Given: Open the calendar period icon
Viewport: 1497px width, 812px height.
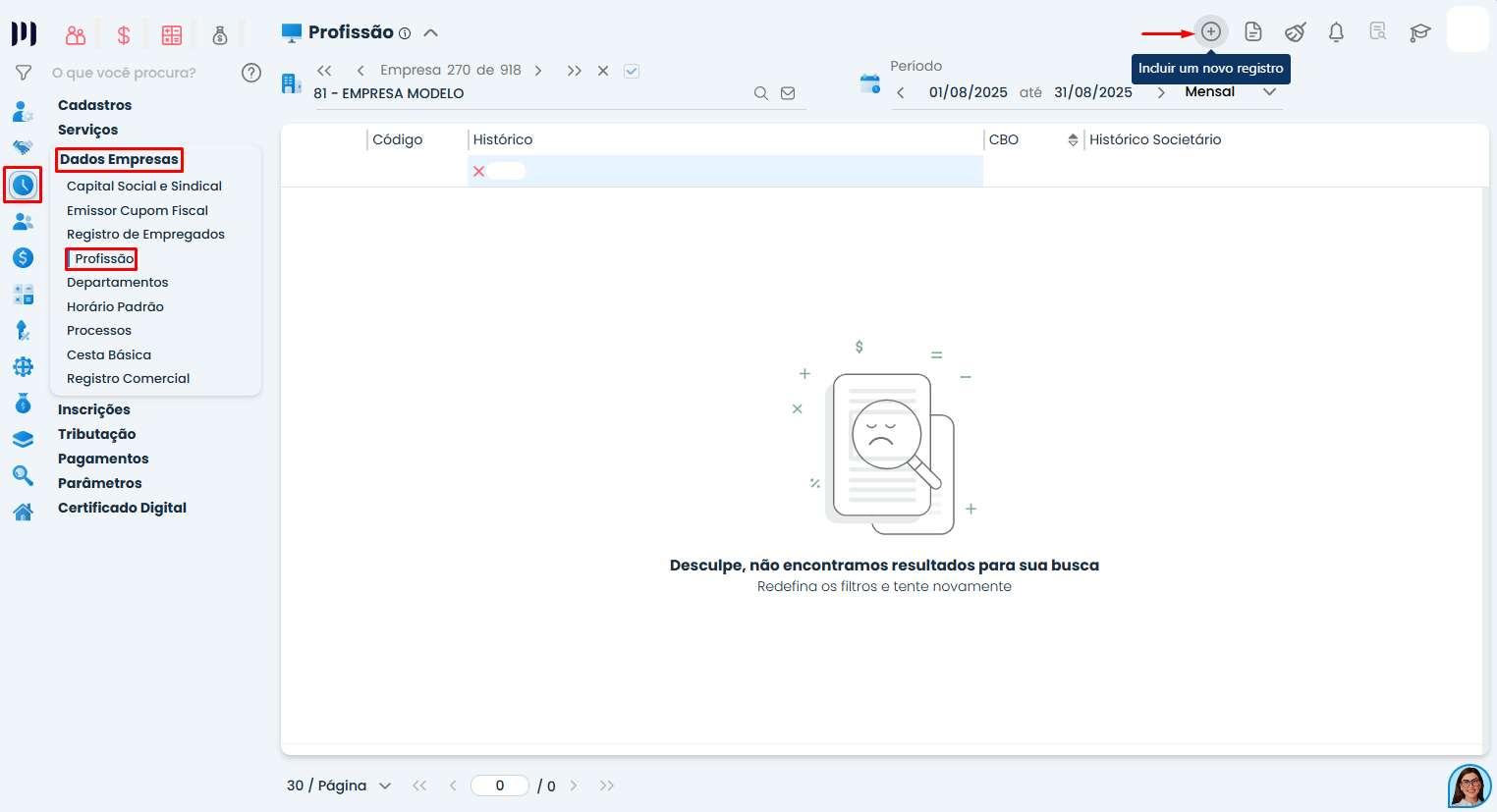Looking at the screenshot, I should (x=870, y=83).
